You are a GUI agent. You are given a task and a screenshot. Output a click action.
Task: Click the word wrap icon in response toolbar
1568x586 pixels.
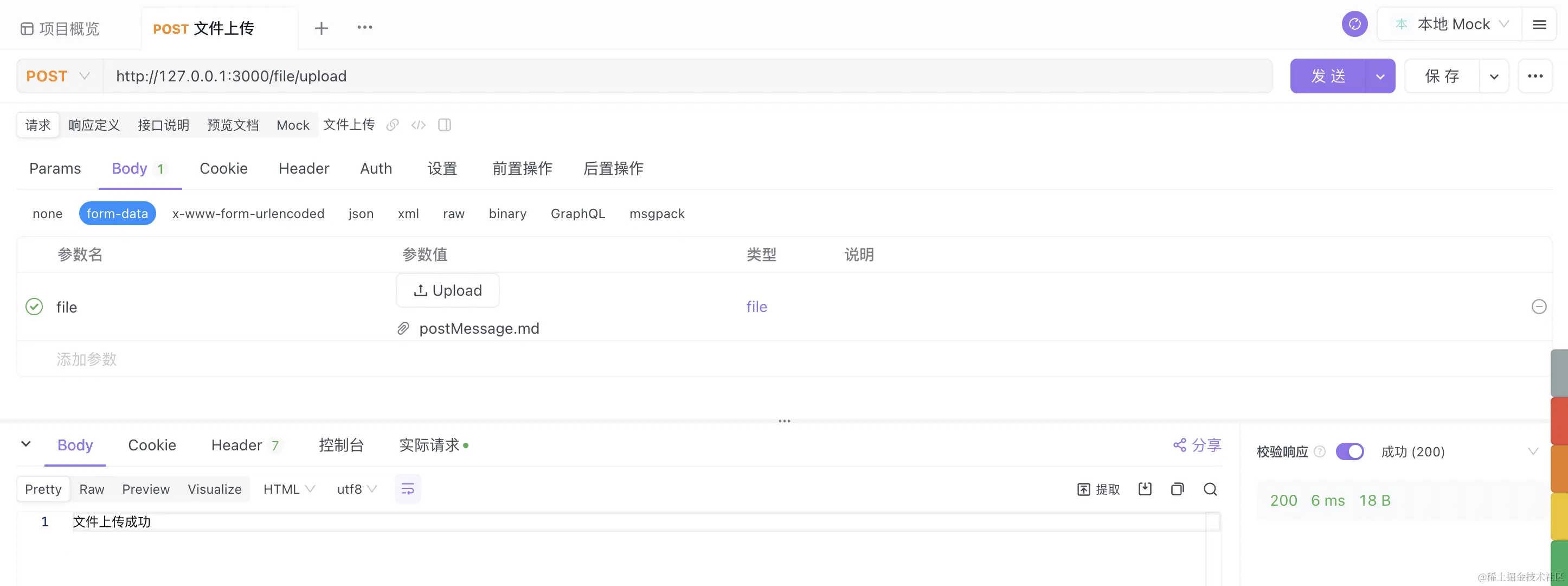[x=407, y=489]
